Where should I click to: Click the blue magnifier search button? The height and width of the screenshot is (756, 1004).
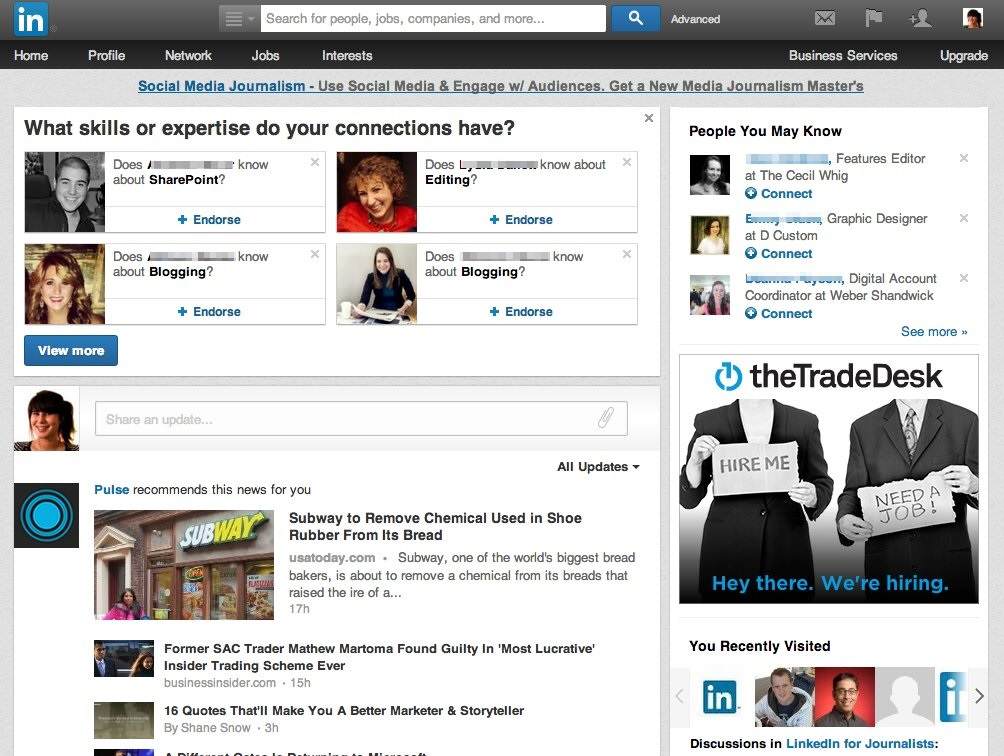635,19
